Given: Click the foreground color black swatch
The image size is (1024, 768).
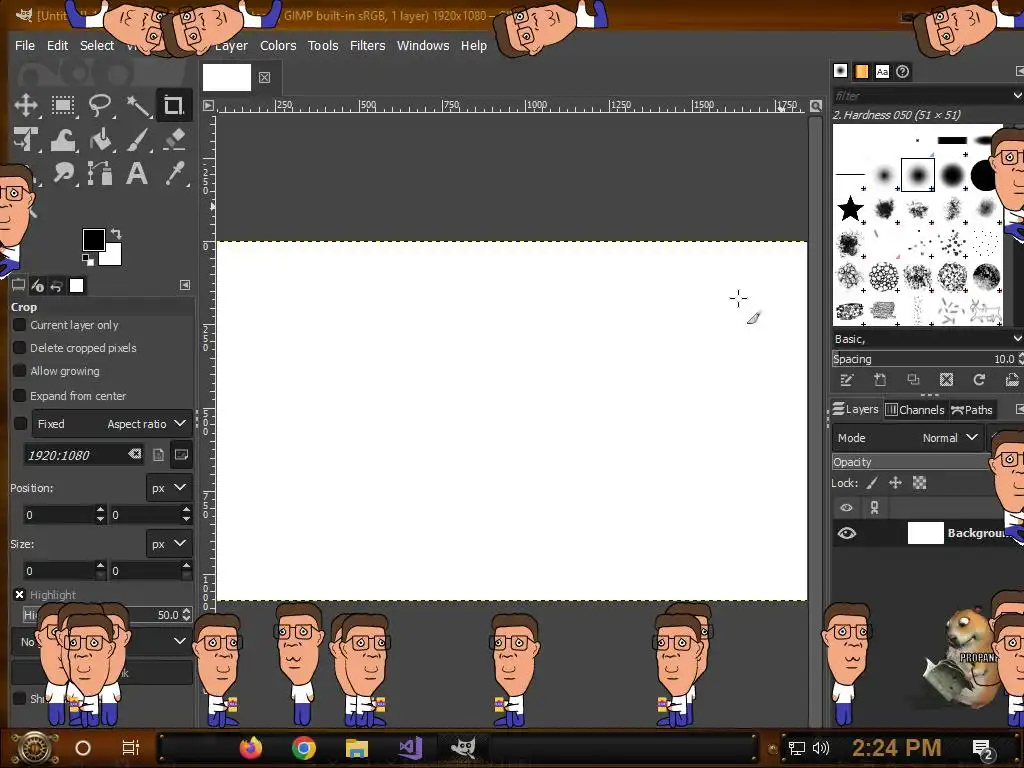Looking at the screenshot, I should pyautogui.click(x=93, y=240).
